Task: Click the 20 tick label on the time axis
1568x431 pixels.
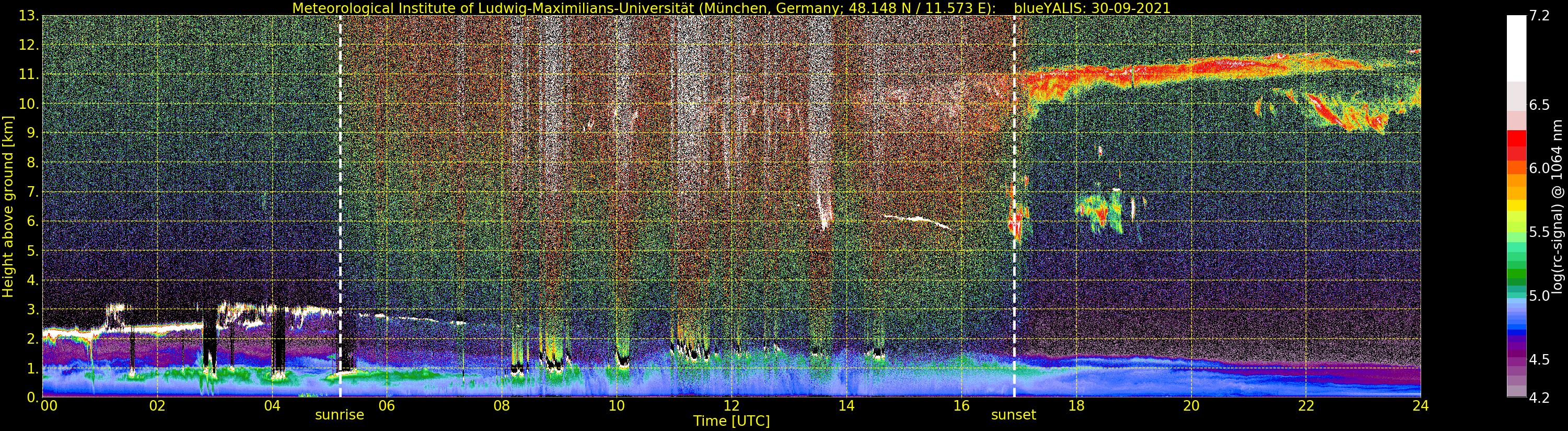Action: tap(1191, 406)
